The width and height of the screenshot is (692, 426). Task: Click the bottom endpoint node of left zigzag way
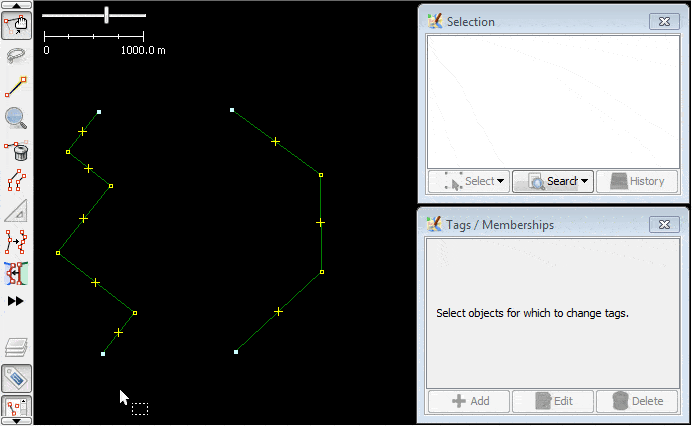coord(103,354)
